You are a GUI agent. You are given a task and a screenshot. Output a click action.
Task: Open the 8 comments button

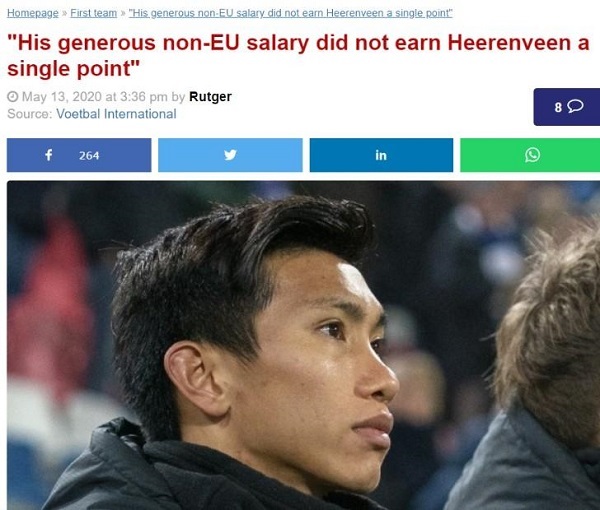click(567, 107)
